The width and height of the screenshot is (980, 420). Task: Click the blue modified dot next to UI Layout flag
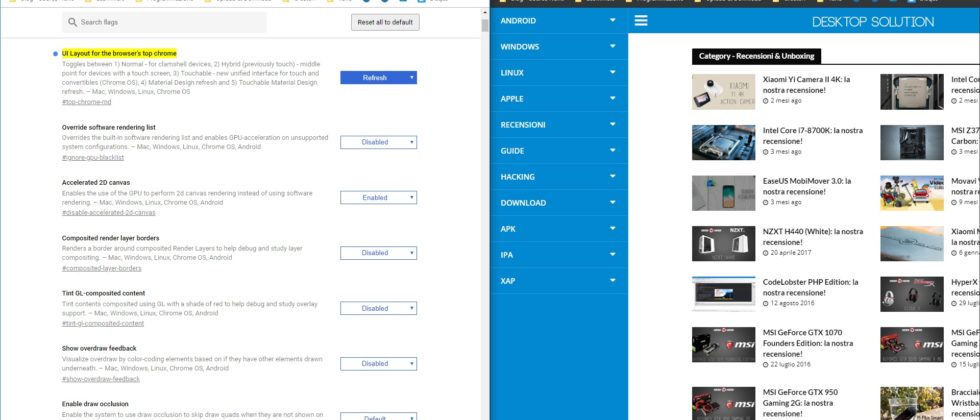click(x=56, y=54)
